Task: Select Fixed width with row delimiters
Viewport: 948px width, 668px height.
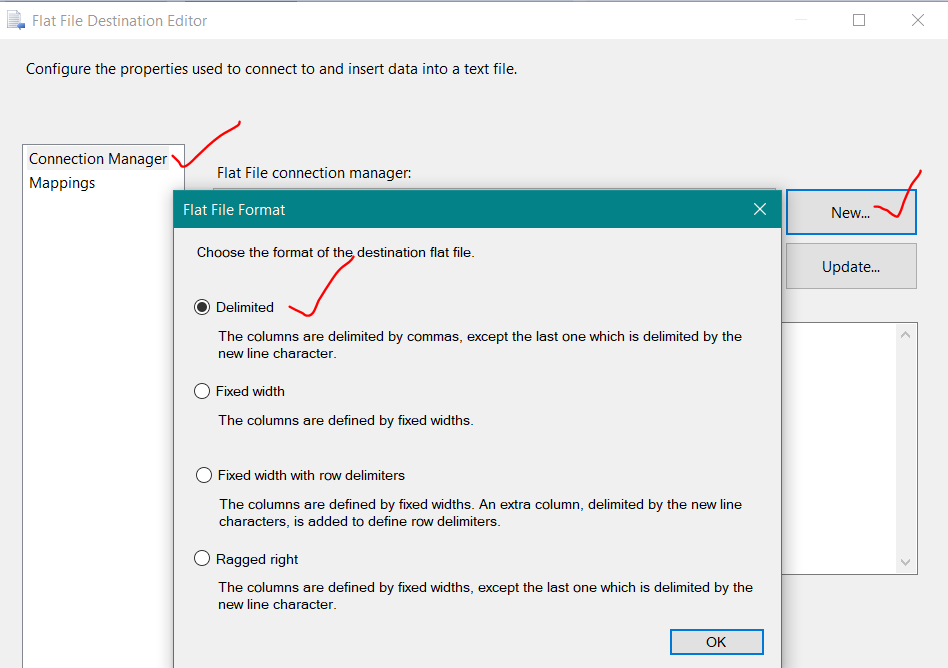Action: tap(204, 474)
